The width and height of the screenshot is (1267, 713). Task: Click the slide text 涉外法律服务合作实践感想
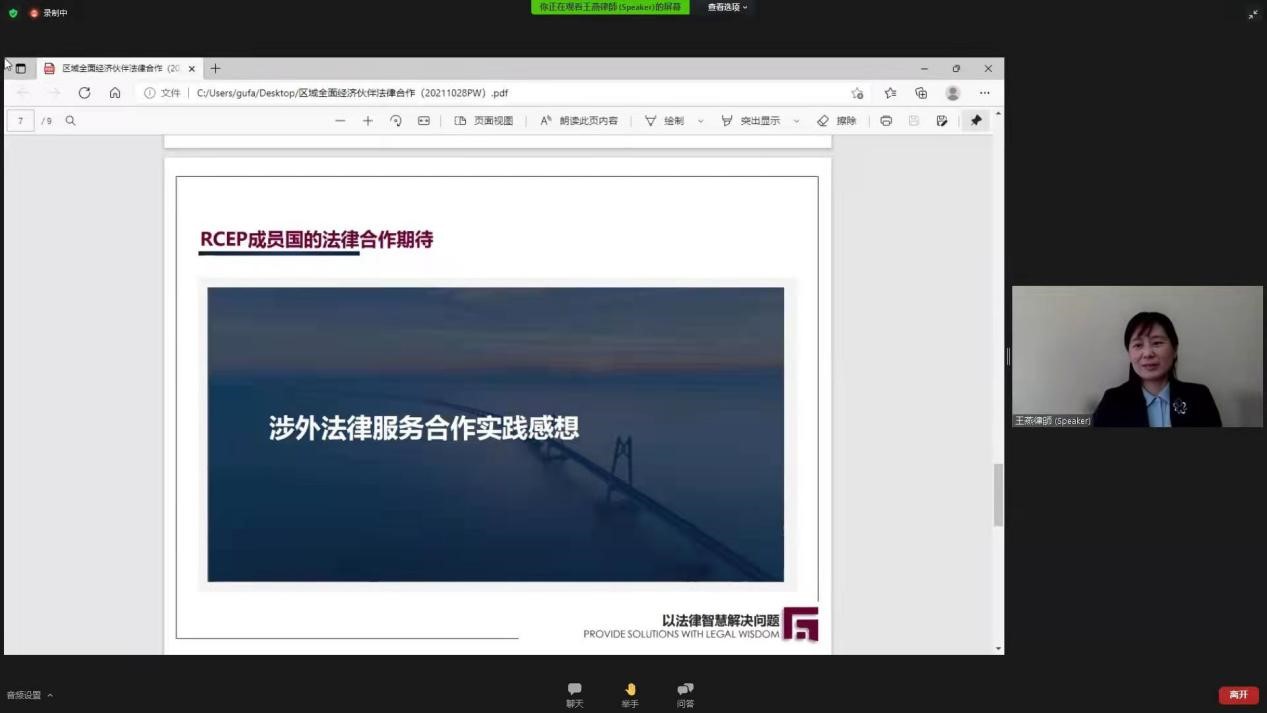[424, 428]
